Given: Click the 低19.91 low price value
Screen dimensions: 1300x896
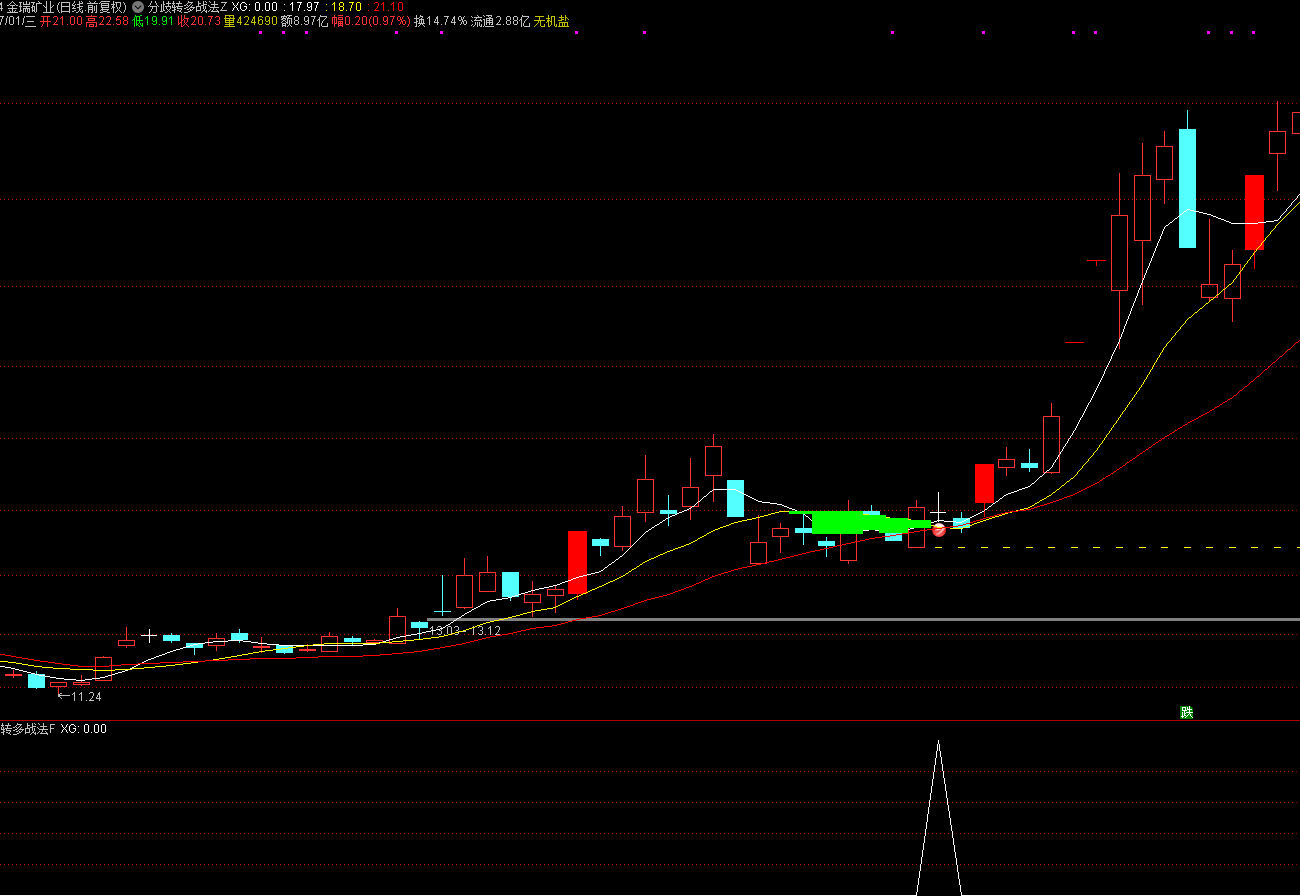Looking at the screenshot, I should 152,21.
